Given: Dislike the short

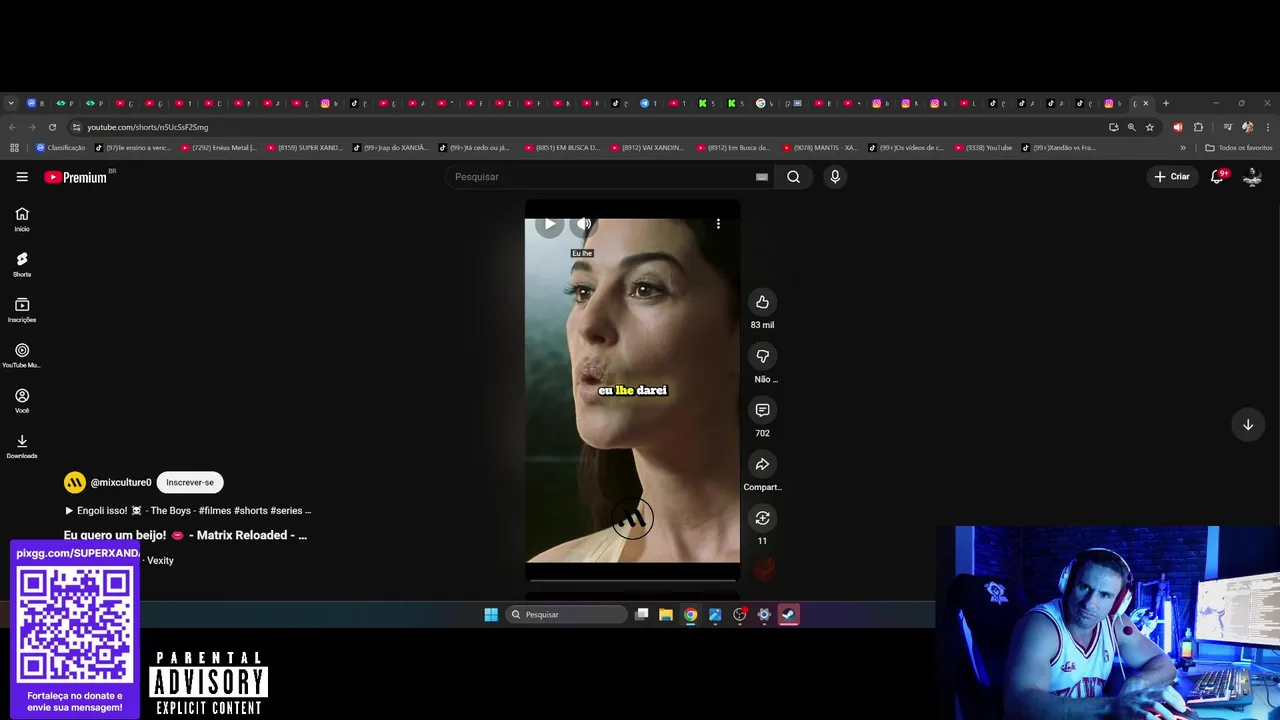Looking at the screenshot, I should point(762,356).
